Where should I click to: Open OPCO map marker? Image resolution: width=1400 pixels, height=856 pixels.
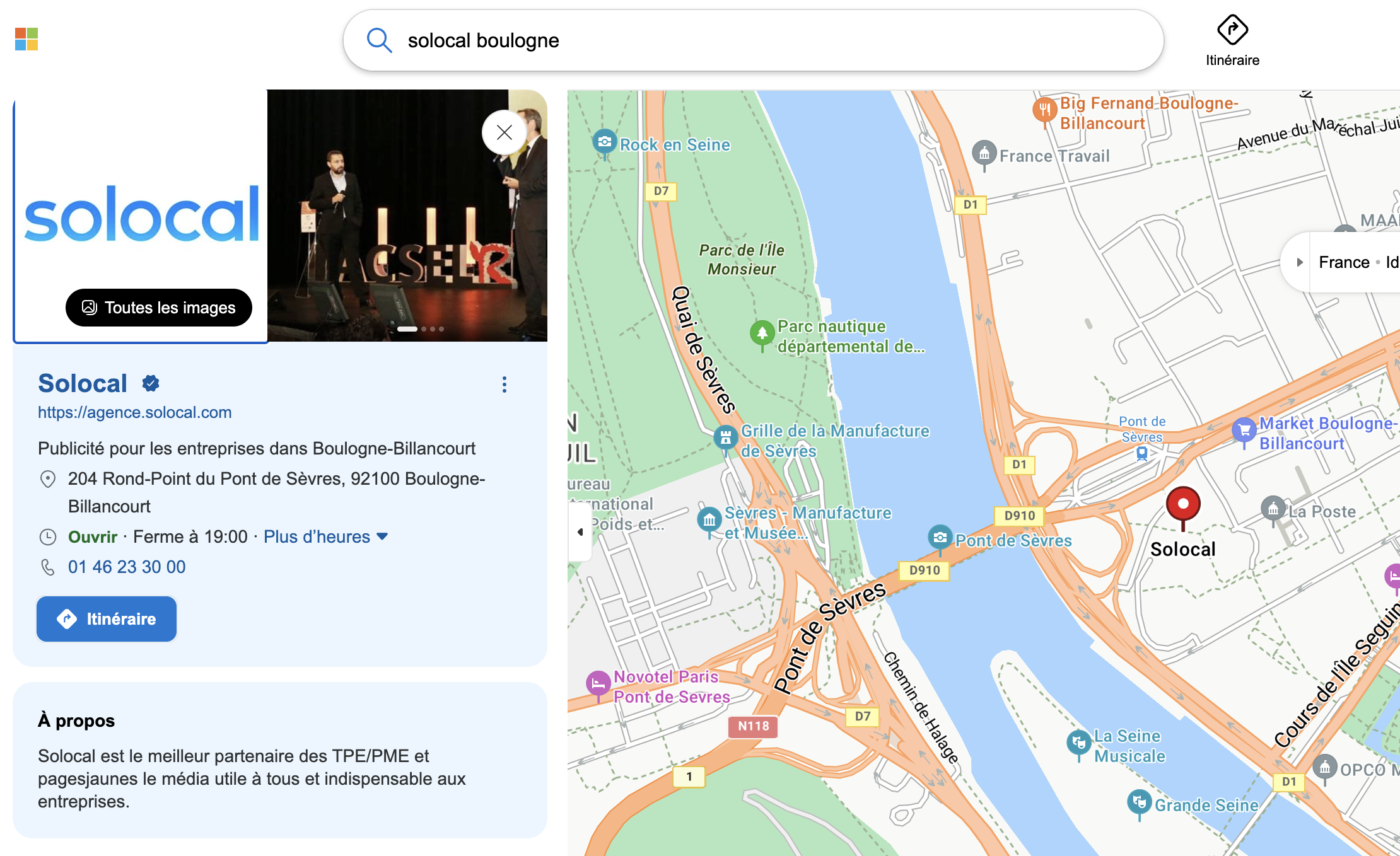1324,769
